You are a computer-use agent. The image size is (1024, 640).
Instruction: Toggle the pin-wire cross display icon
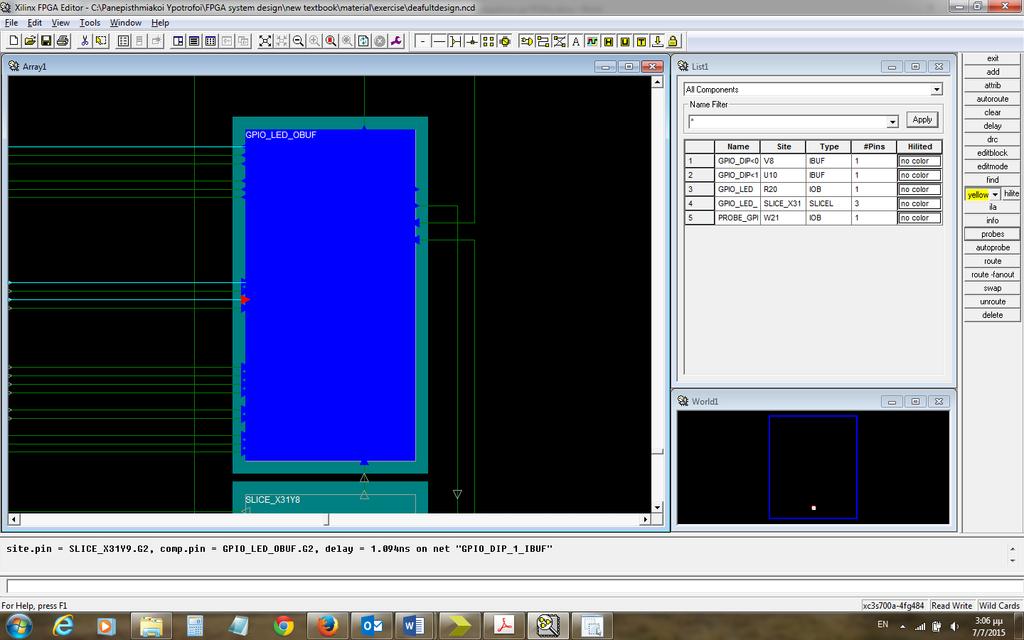[x=472, y=41]
